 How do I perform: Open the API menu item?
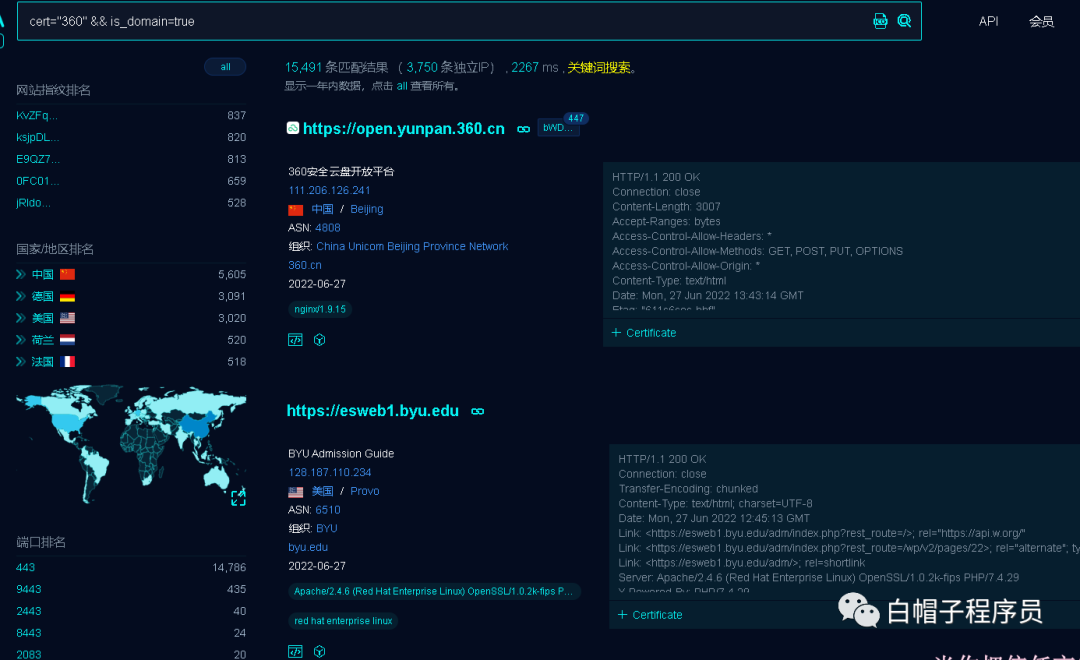(988, 21)
